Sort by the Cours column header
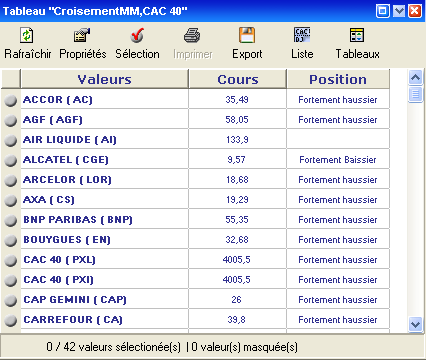Viewport: 426px width, 360px height. [238, 79]
